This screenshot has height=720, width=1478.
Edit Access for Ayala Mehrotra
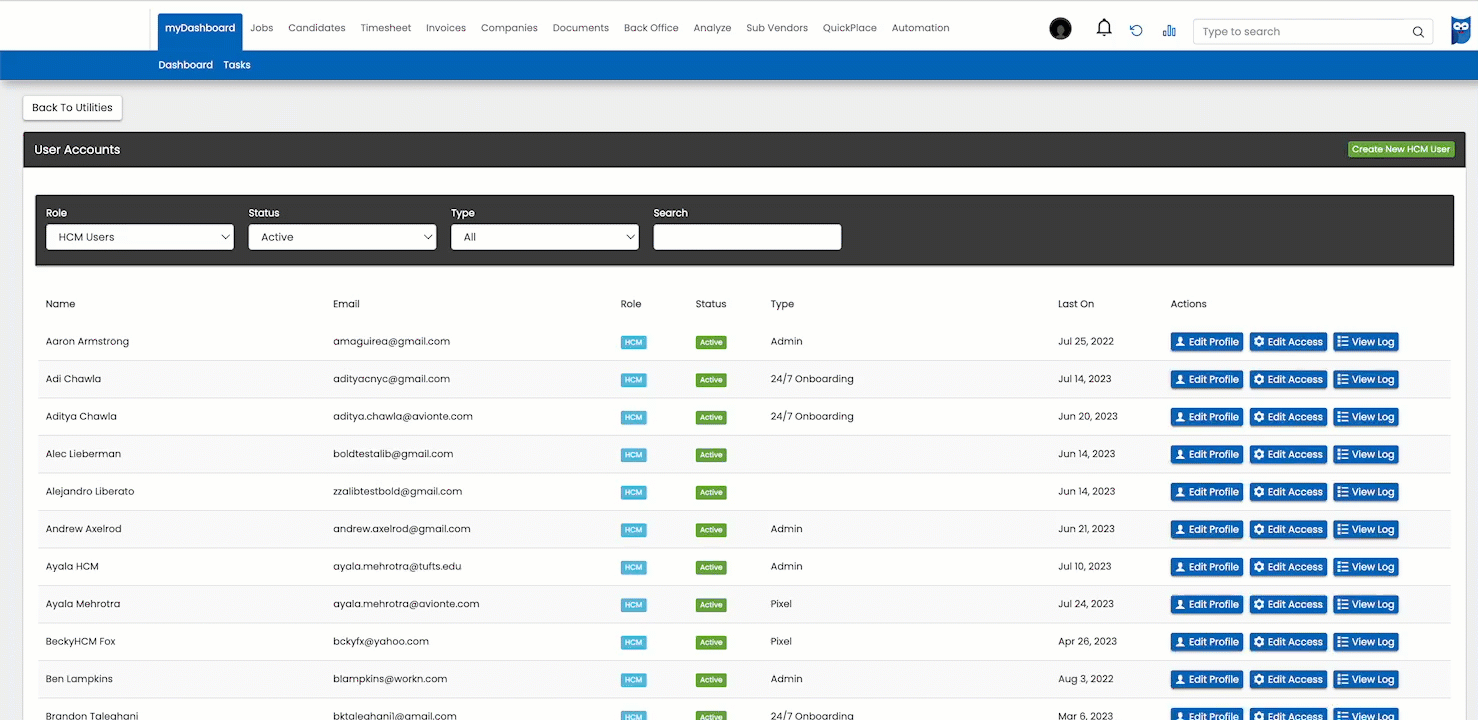coord(1289,604)
